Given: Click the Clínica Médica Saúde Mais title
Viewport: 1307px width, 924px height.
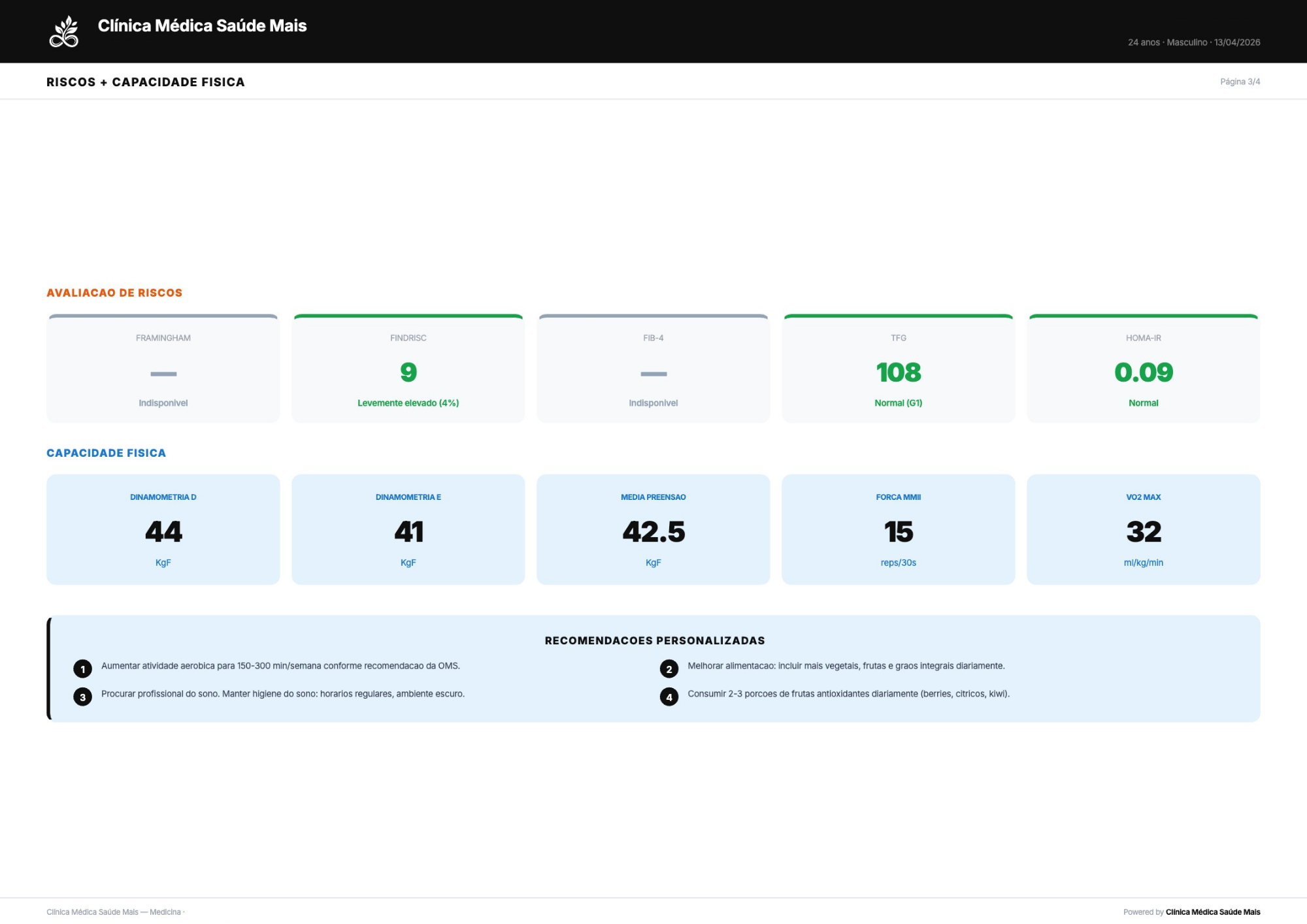Looking at the screenshot, I should (202, 25).
